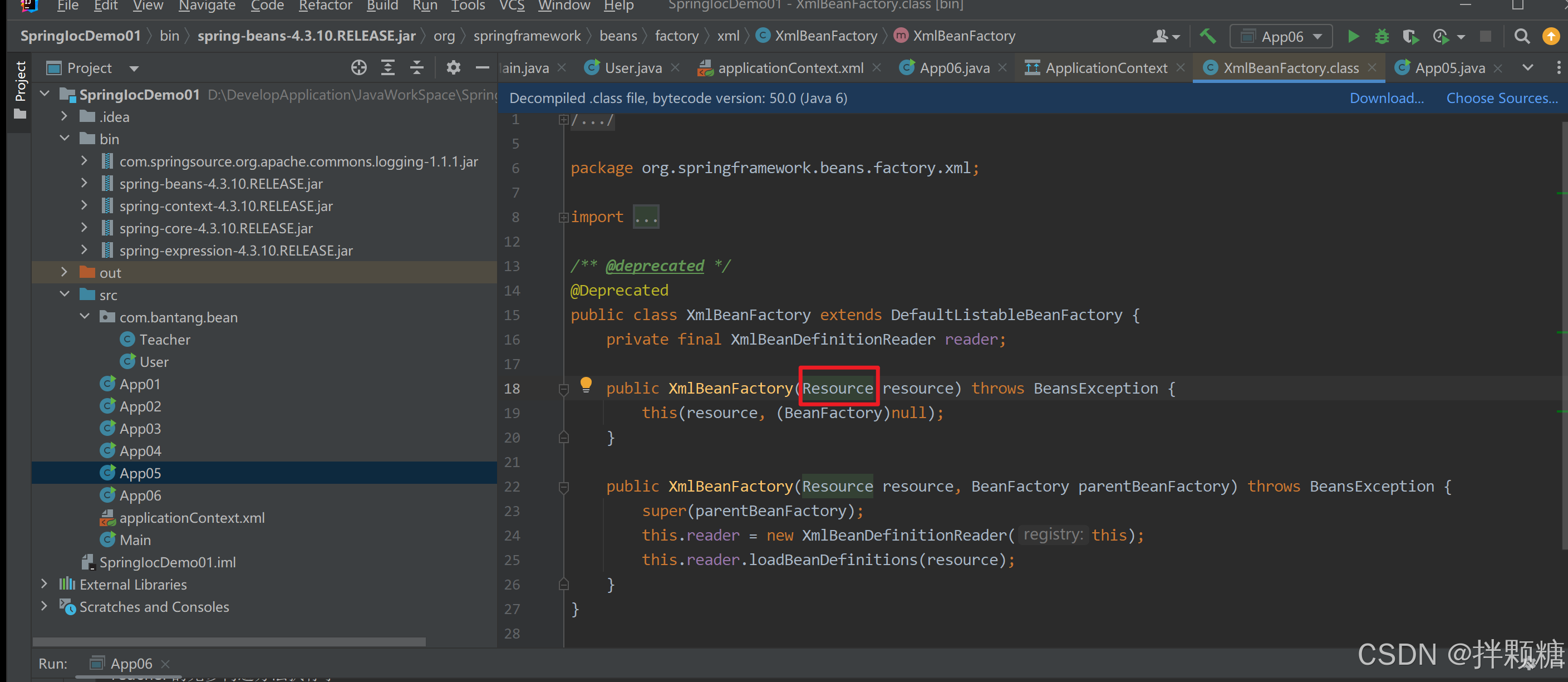Open Project panel settings gear
Image resolution: width=1568 pixels, height=682 pixels.
(453, 67)
